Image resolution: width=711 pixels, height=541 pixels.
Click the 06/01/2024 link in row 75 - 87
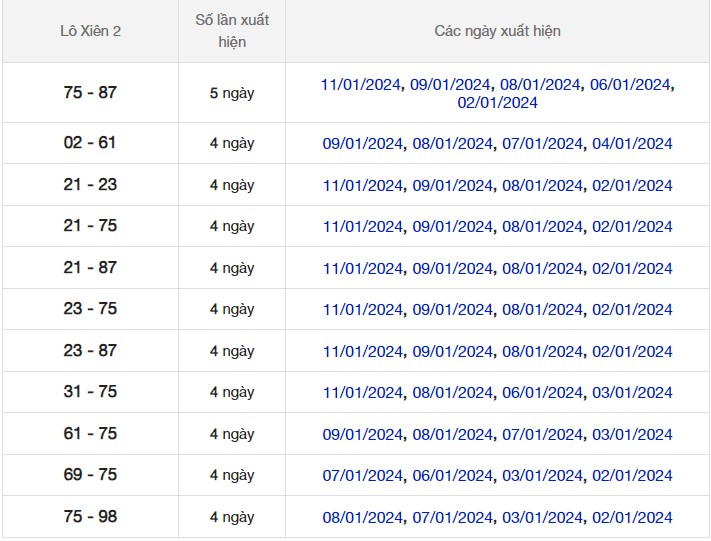click(x=630, y=84)
